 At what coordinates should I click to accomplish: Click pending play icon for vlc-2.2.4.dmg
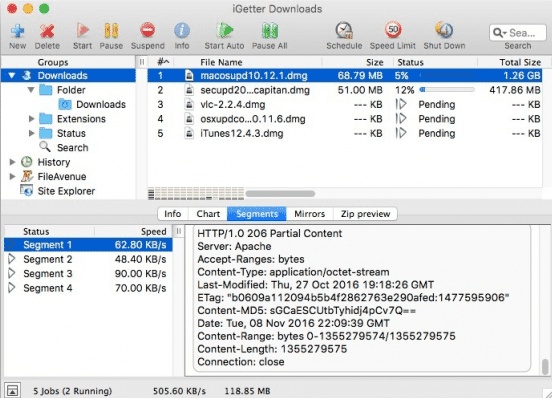[401, 105]
